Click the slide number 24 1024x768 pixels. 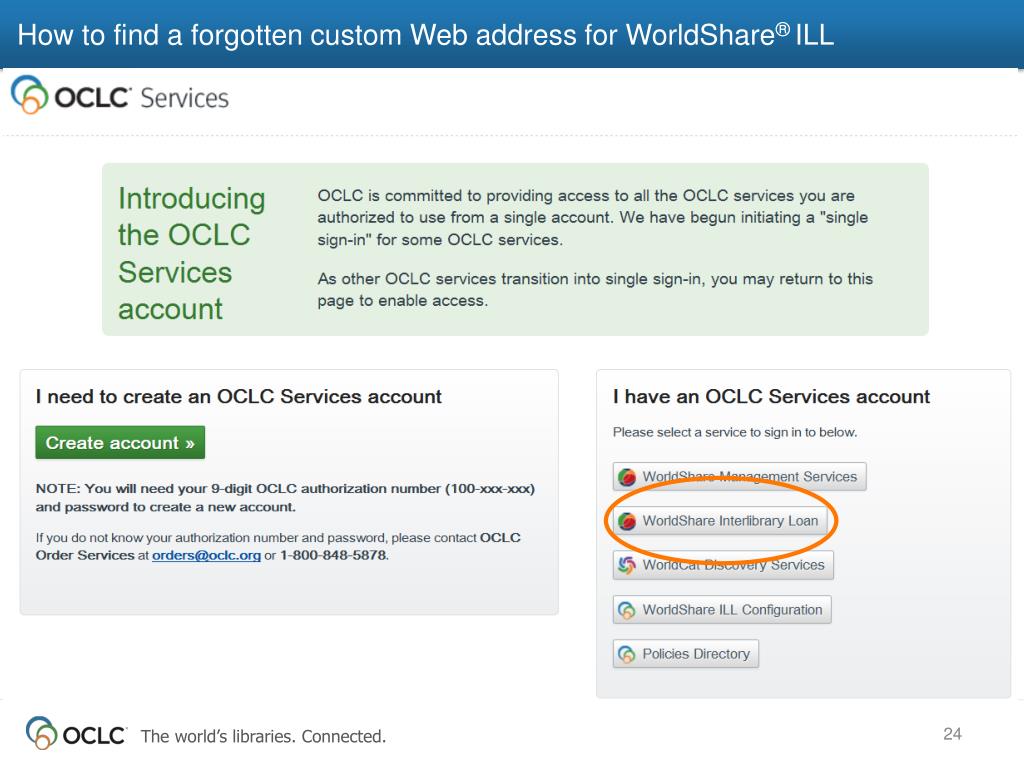952,734
